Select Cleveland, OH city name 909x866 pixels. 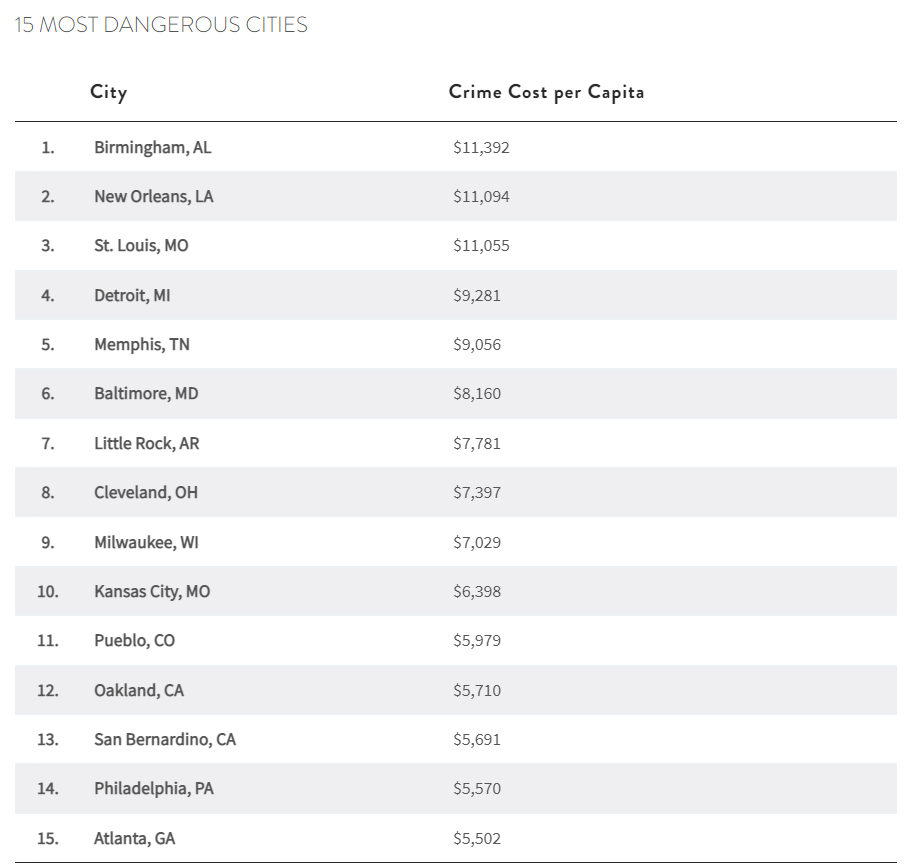(x=146, y=493)
